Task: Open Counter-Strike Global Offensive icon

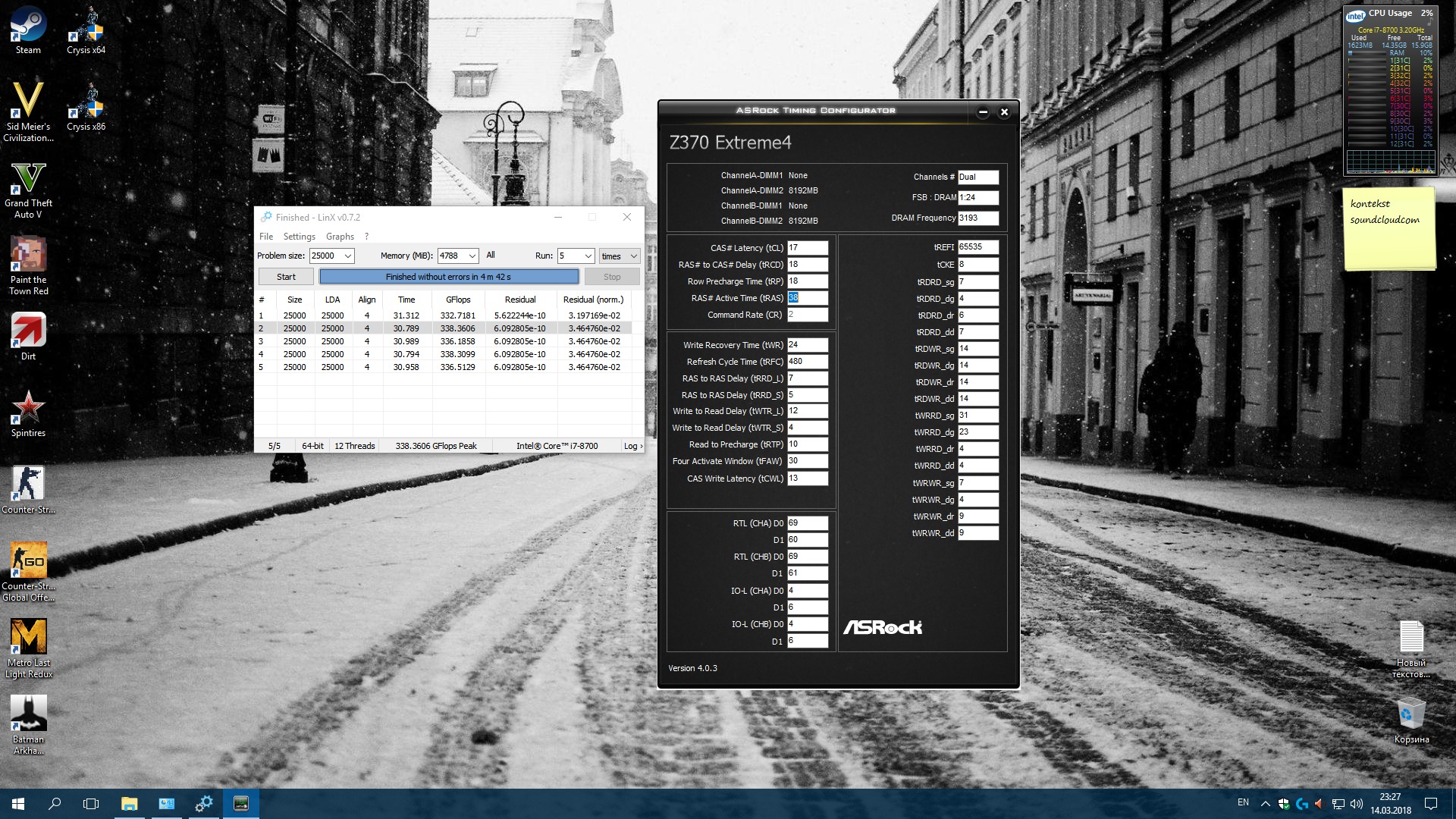Action: [x=28, y=560]
